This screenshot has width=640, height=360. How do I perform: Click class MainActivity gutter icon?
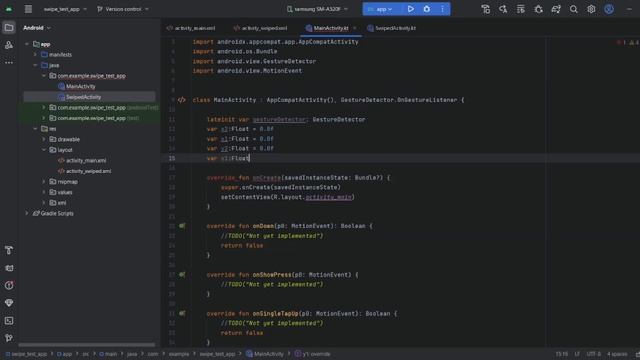pyautogui.click(x=182, y=100)
